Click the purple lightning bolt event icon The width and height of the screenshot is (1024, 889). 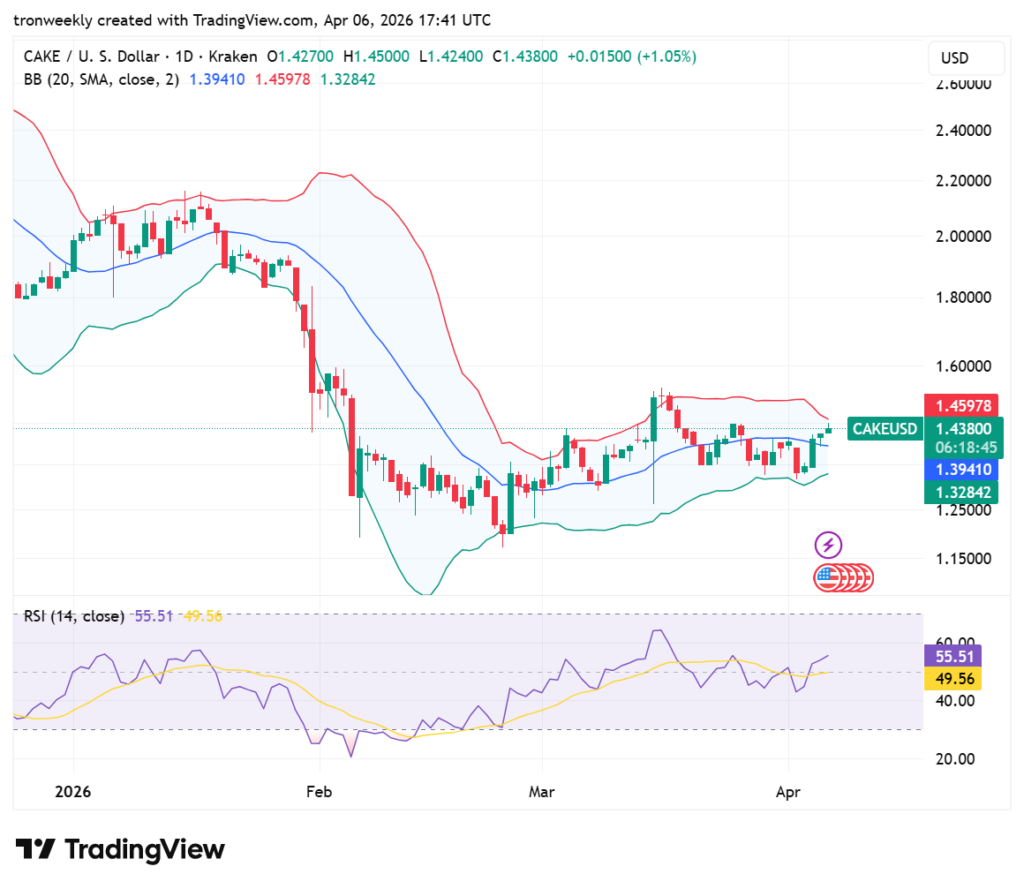pyautogui.click(x=829, y=545)
